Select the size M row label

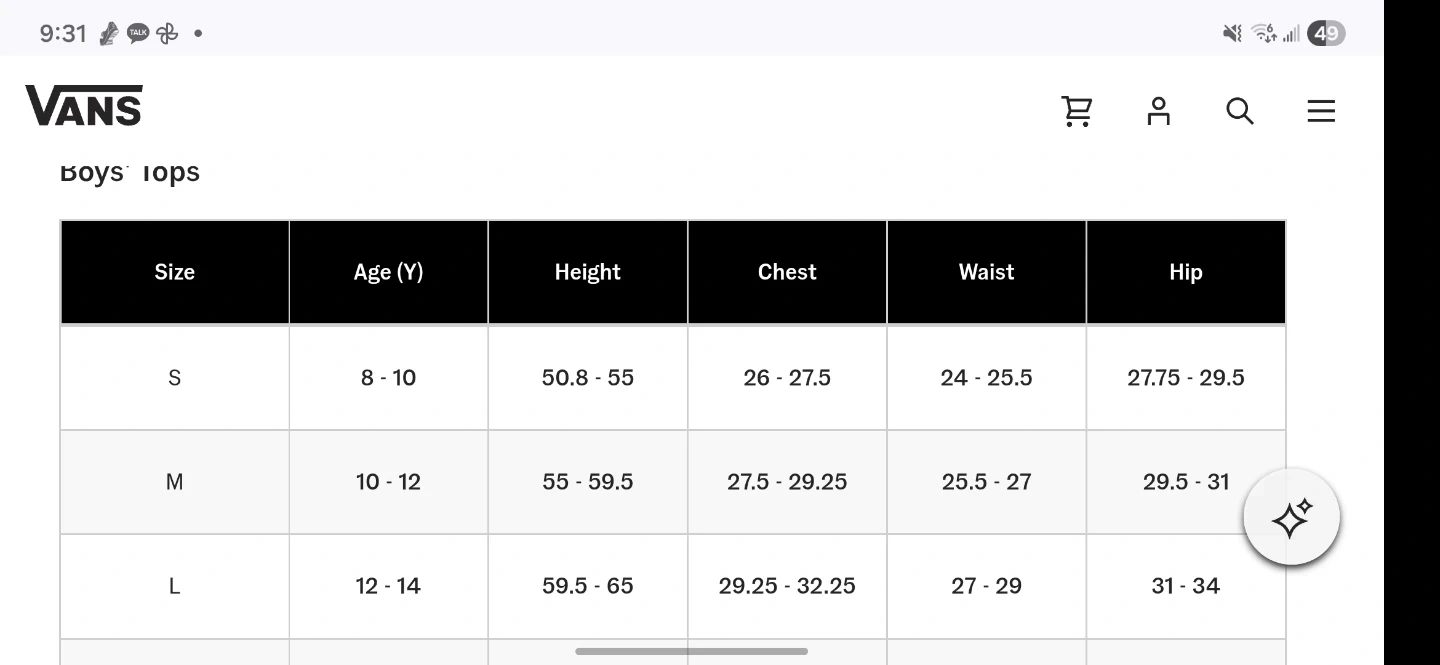(x=174, y=482)
